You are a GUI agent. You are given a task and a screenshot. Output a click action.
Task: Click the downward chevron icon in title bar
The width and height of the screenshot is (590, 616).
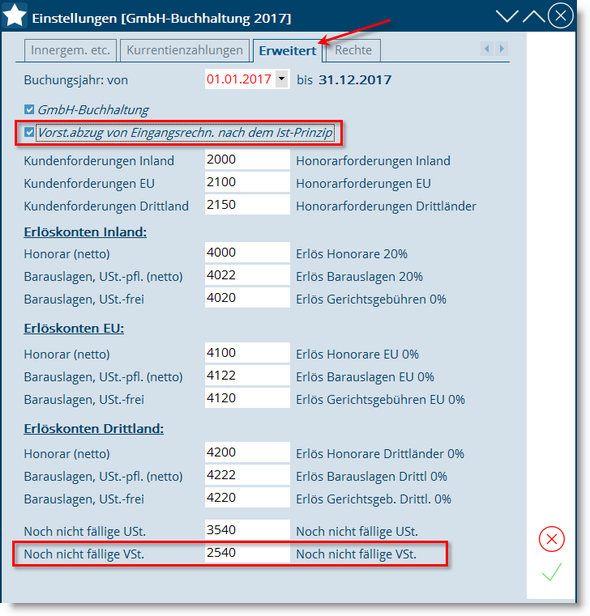(x=506, y=16)
